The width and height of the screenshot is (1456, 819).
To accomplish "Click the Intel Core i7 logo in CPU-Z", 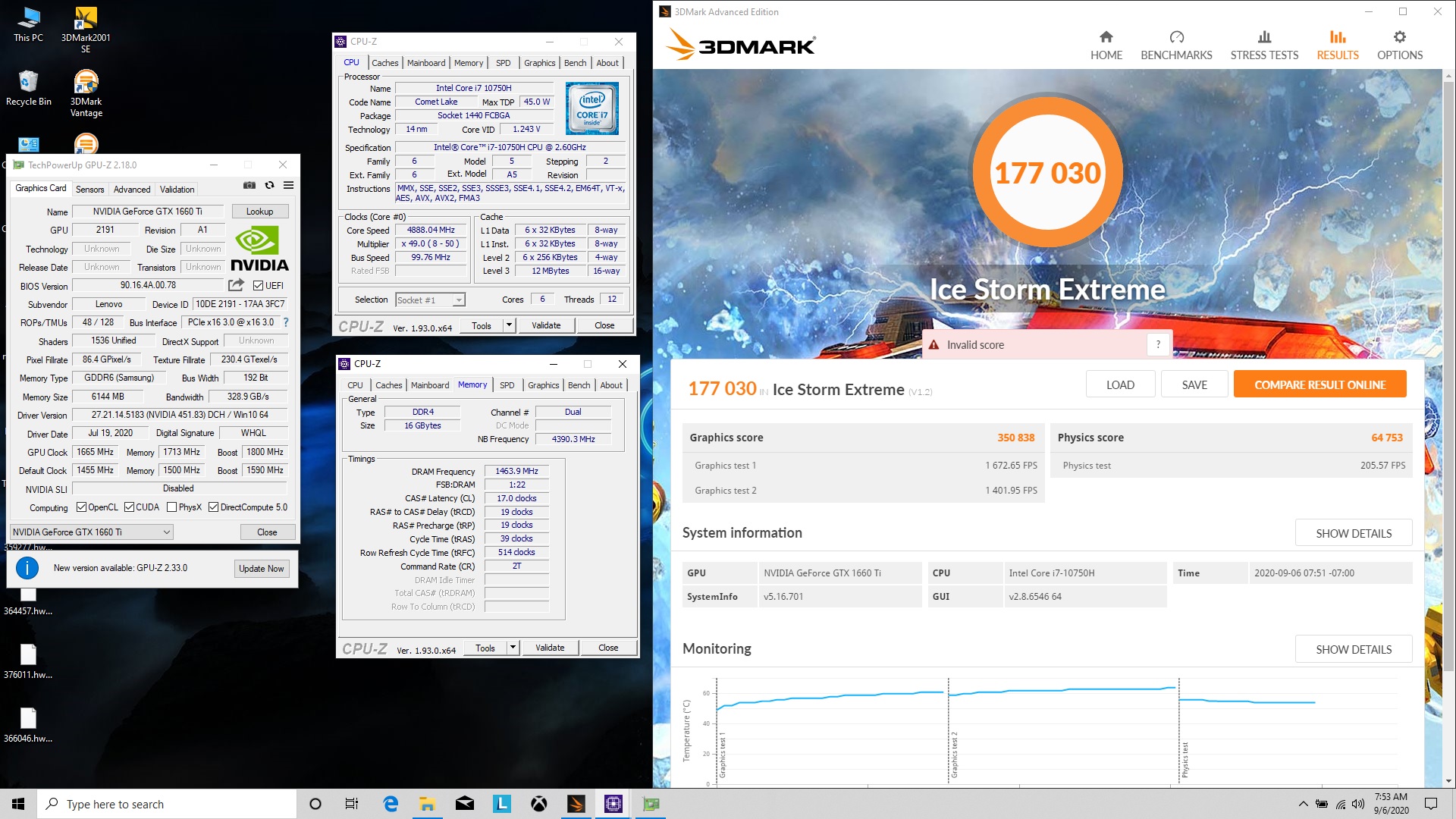I will pyautogui.click(x=591, y=108).
